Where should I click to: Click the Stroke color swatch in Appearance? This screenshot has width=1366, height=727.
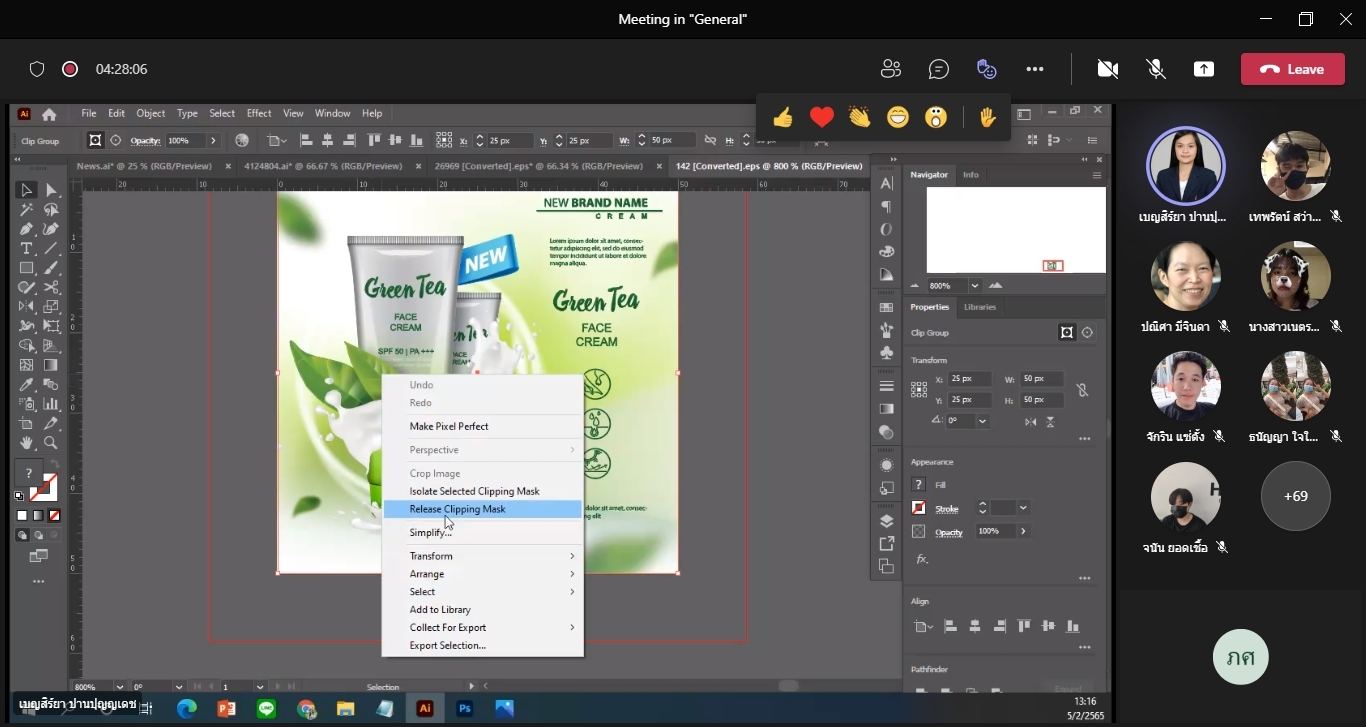tap(919, 508)
